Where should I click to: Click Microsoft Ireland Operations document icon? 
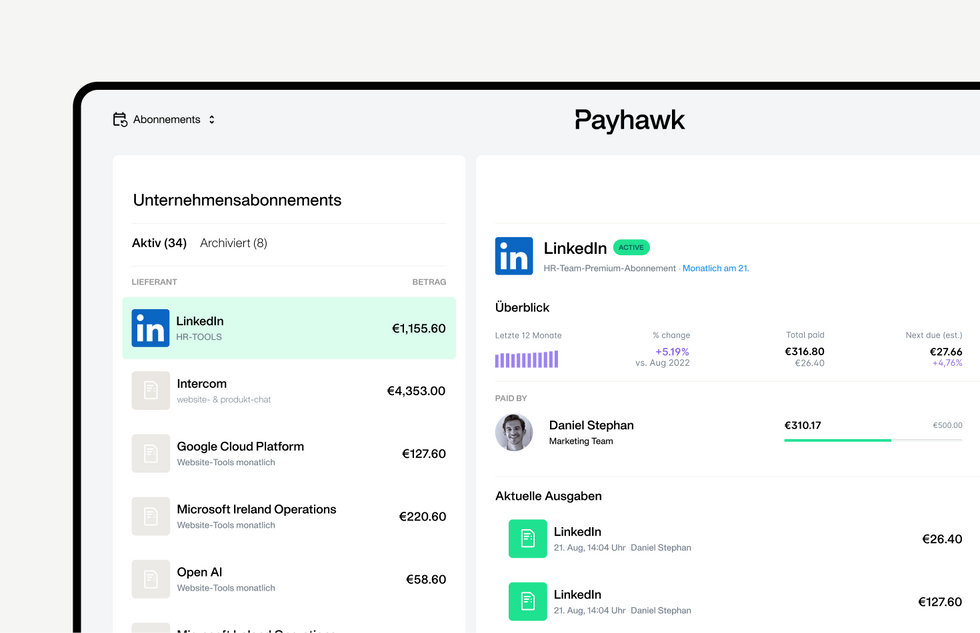coord(151,516)
